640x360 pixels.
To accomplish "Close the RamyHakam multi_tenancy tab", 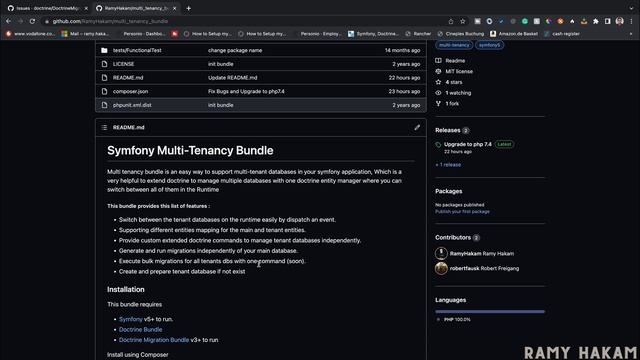I will 175,8.
